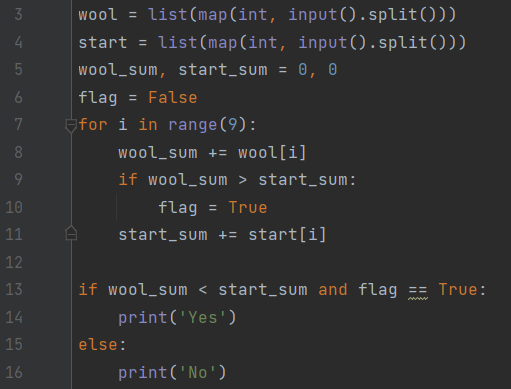Click 'wool' variable on line 3
This screenshot has width=511, height=389.
[x=98, y=15]
